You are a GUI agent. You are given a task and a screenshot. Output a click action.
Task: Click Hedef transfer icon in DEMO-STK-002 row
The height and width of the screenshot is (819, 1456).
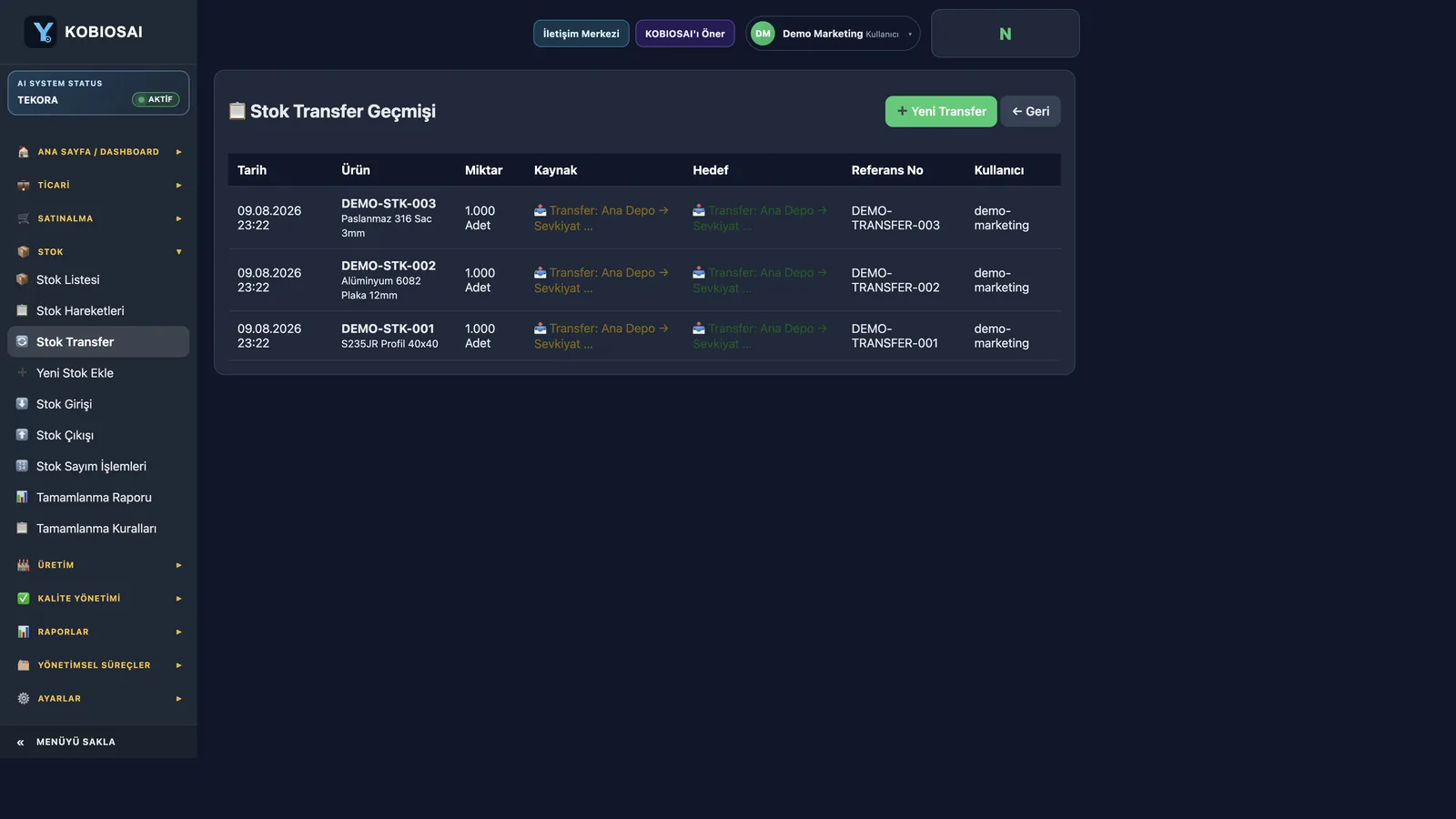click(x=699, y=272)
